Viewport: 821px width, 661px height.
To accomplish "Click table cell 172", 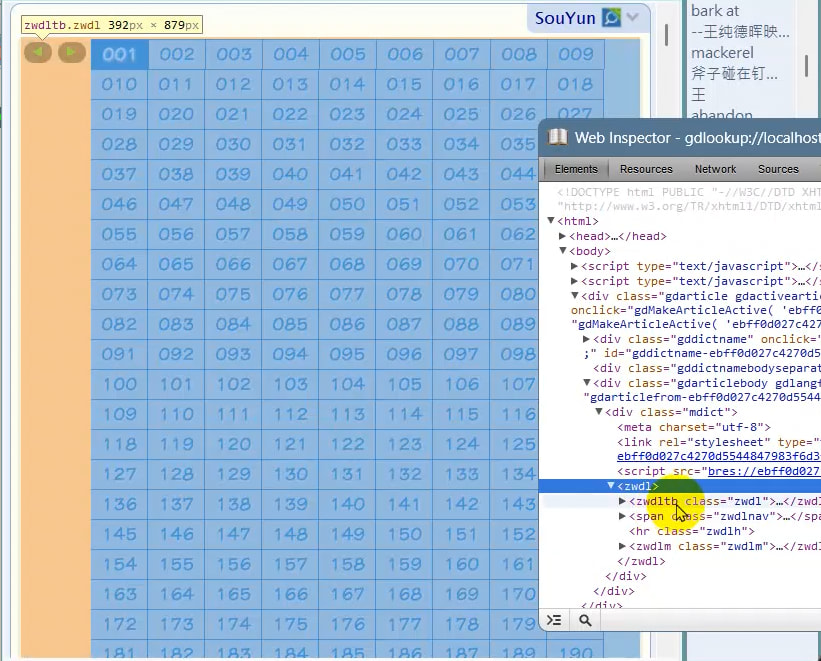I will pos(119,624).
